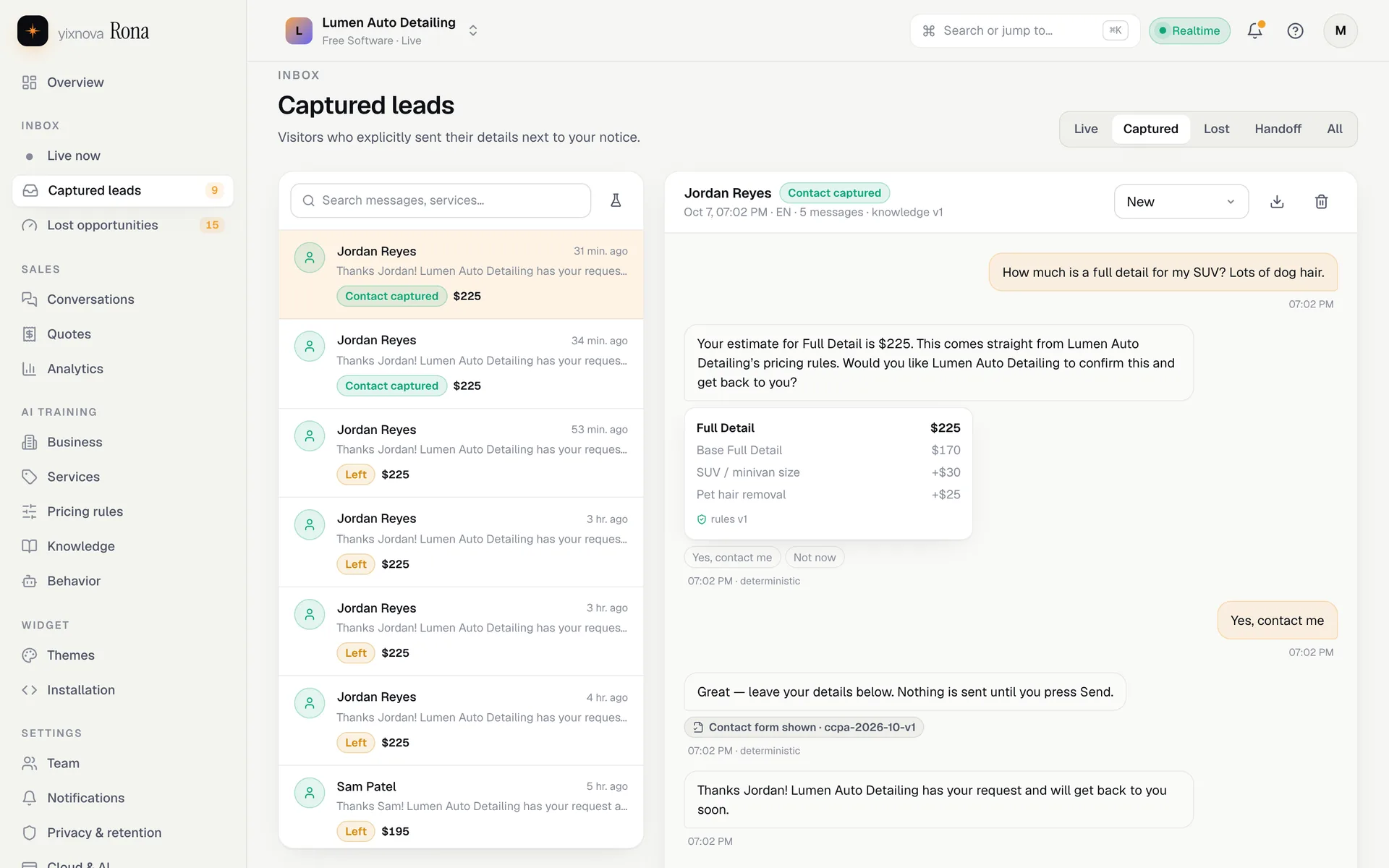Open the New status dropdown
The image size is (1389, 868).
pos(1181,202)
